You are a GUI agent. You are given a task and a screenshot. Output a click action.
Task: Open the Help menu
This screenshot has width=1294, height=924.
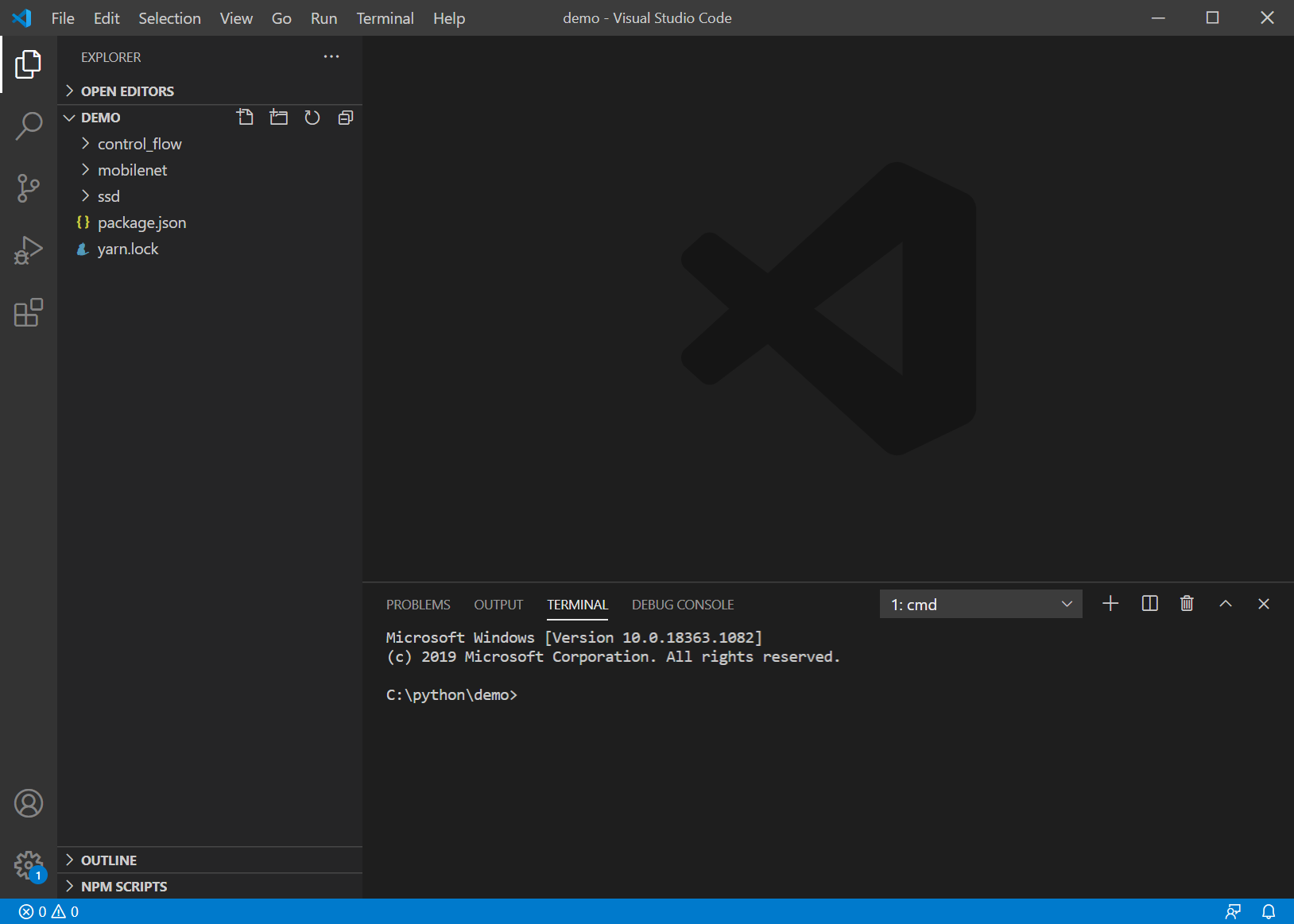pos(449,17)
